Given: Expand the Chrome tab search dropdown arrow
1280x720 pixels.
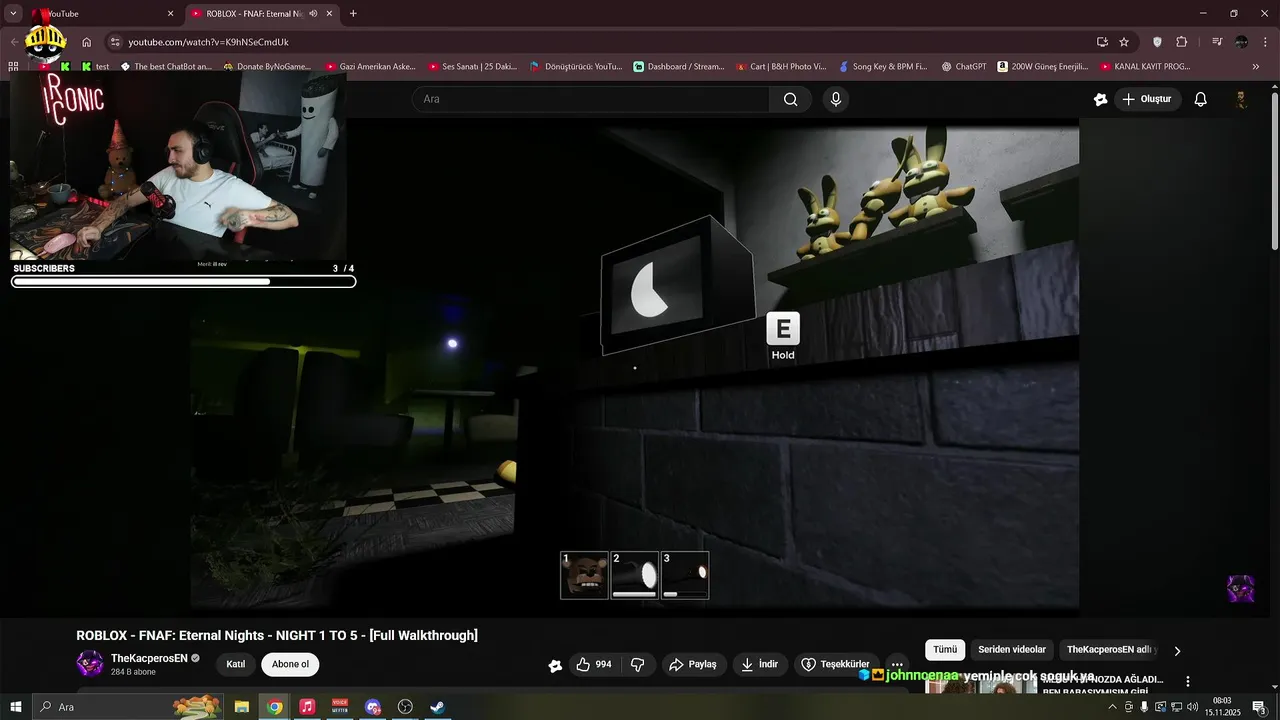Looking at the screenshot, I should [14, 14].
